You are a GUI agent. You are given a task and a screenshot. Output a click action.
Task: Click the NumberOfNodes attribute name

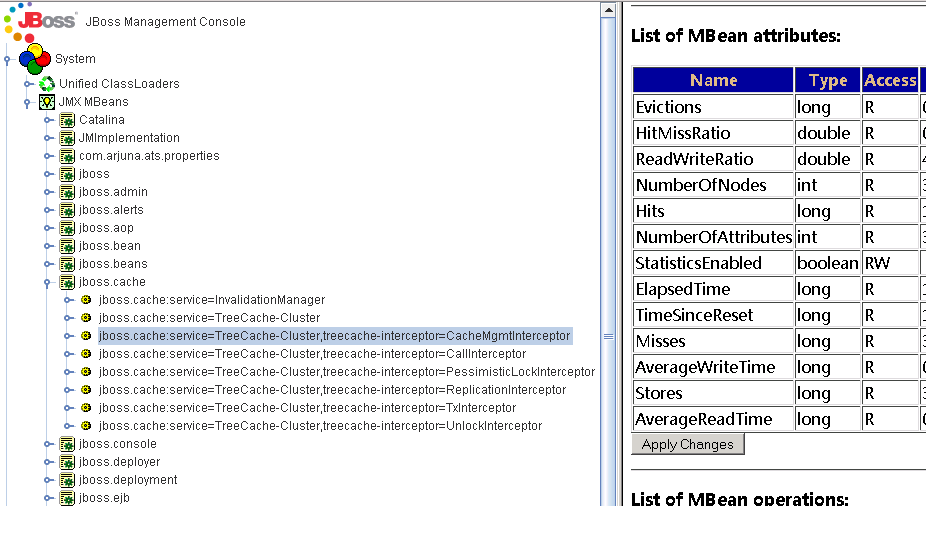point(701,185)
